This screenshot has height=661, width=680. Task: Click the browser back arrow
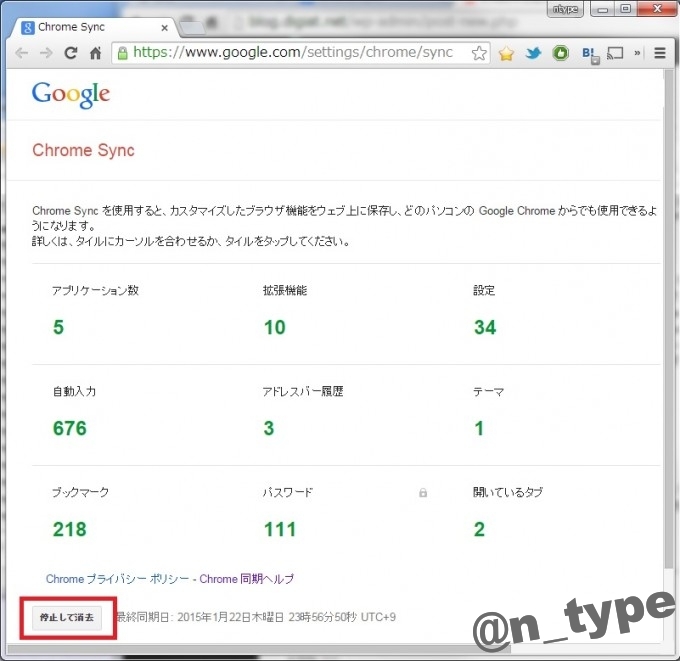tap(21, 53)
